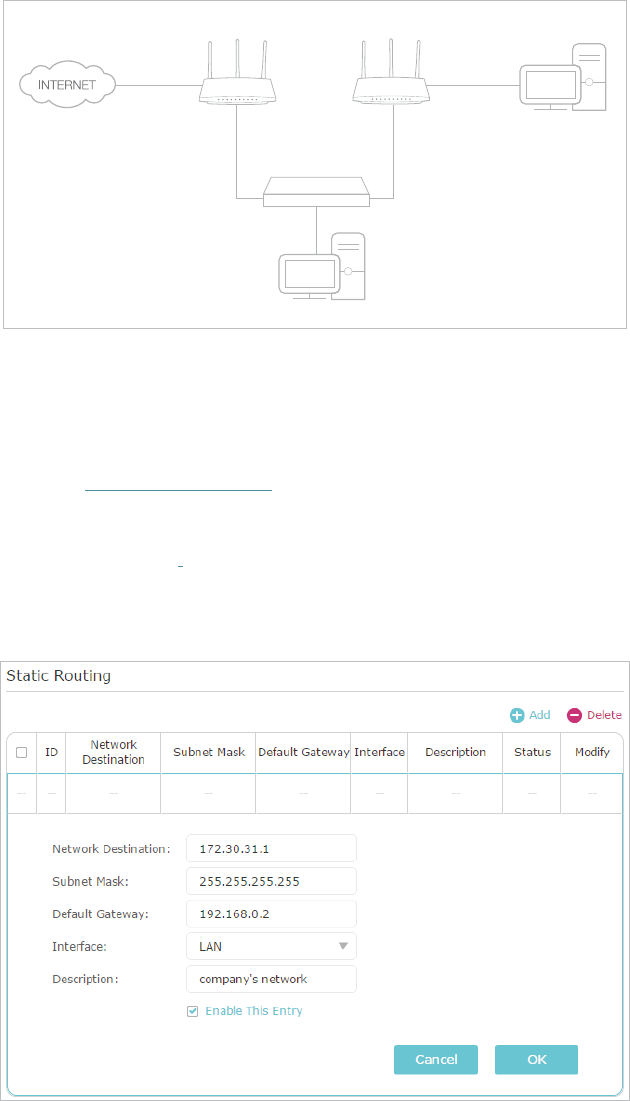
Task: Click the Default Gateway input field
Action: [x=271, y=914]
